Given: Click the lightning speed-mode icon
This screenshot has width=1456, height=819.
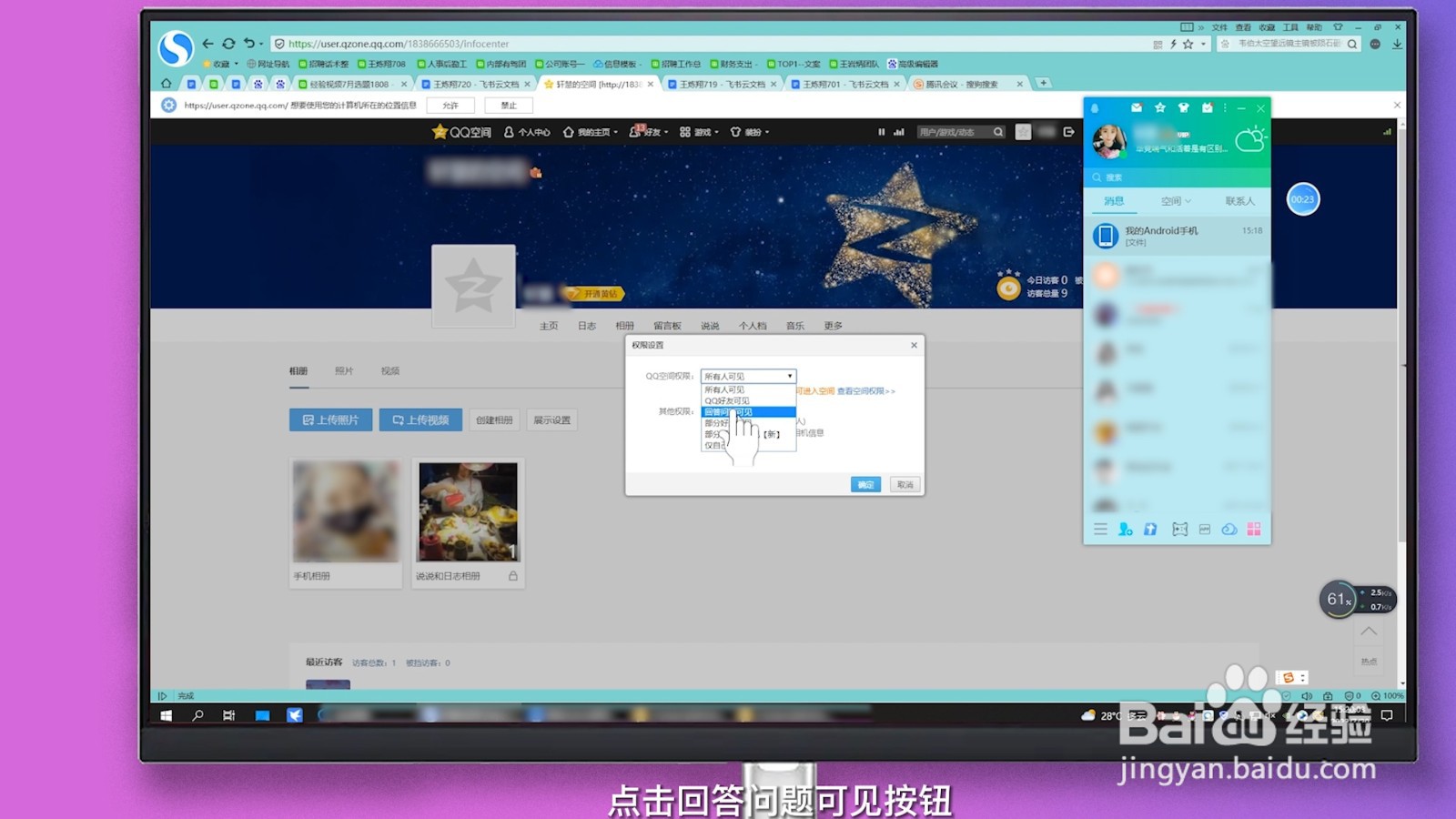Looking at the screenshot, I should coord(1173,44).
